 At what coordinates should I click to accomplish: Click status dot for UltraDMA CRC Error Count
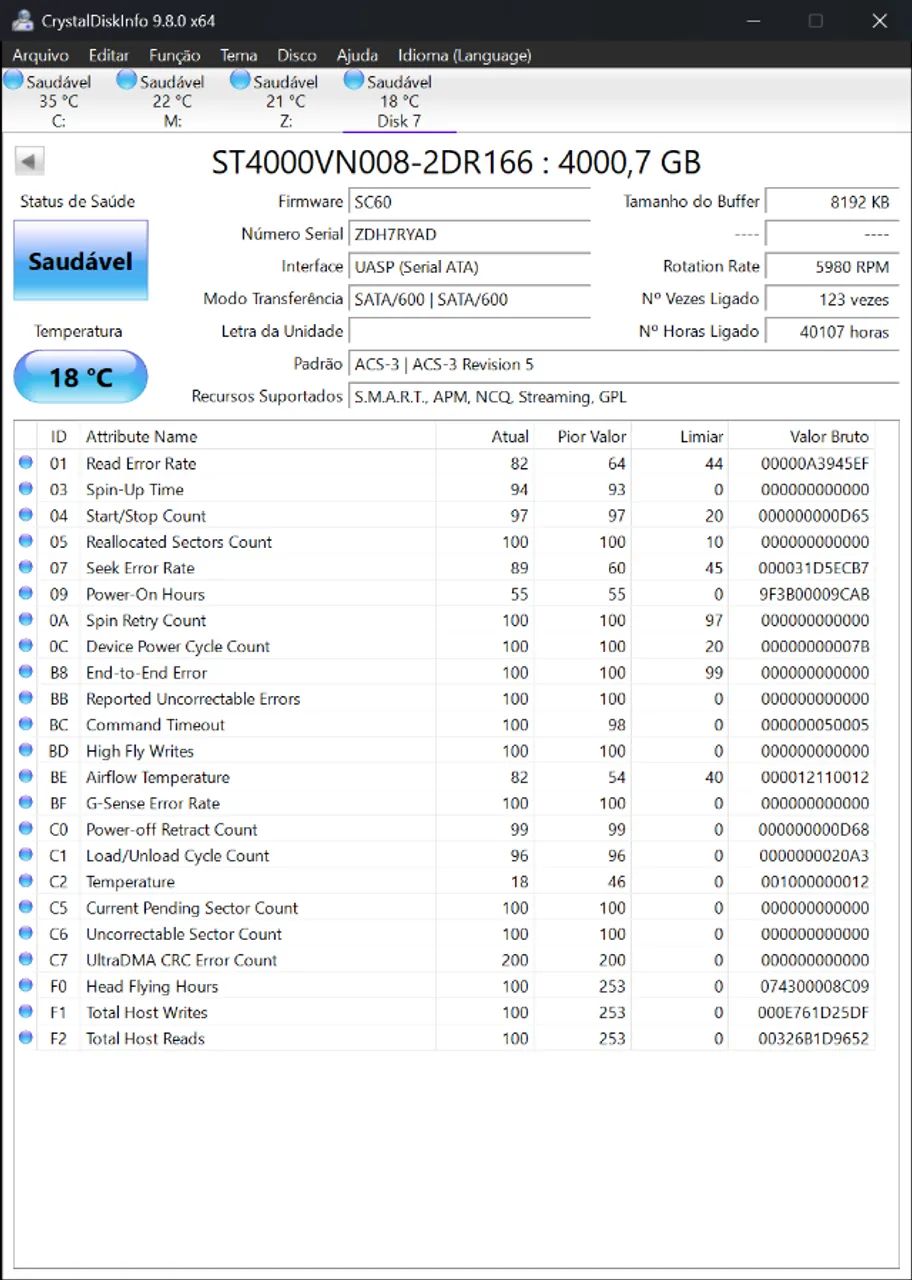pyautogui.click(x=26, y=960)
